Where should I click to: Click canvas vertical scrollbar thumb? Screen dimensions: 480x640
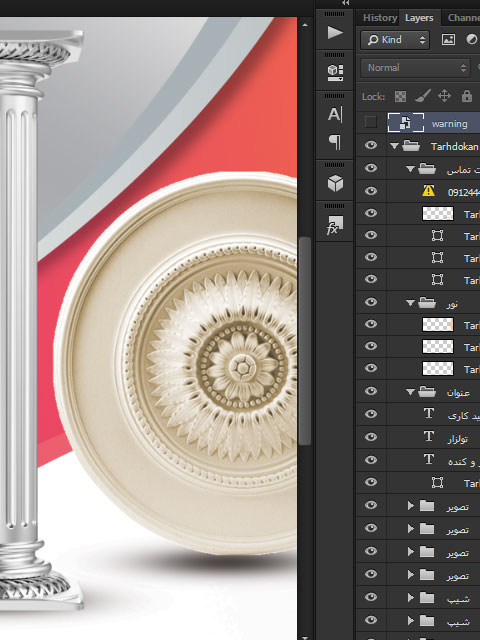(x=304, y=341)
